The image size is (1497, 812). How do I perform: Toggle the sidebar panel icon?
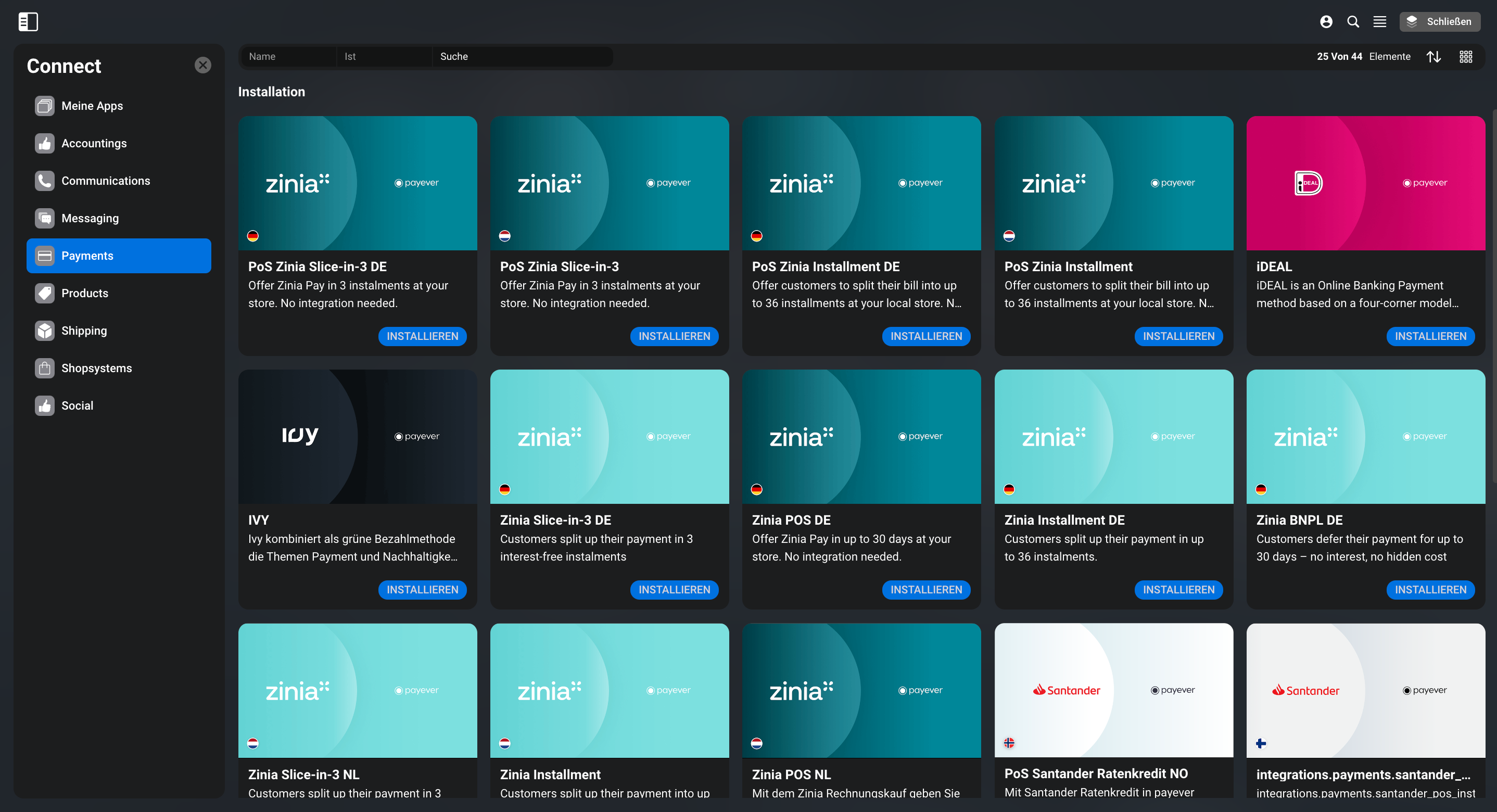pos(28,21)
